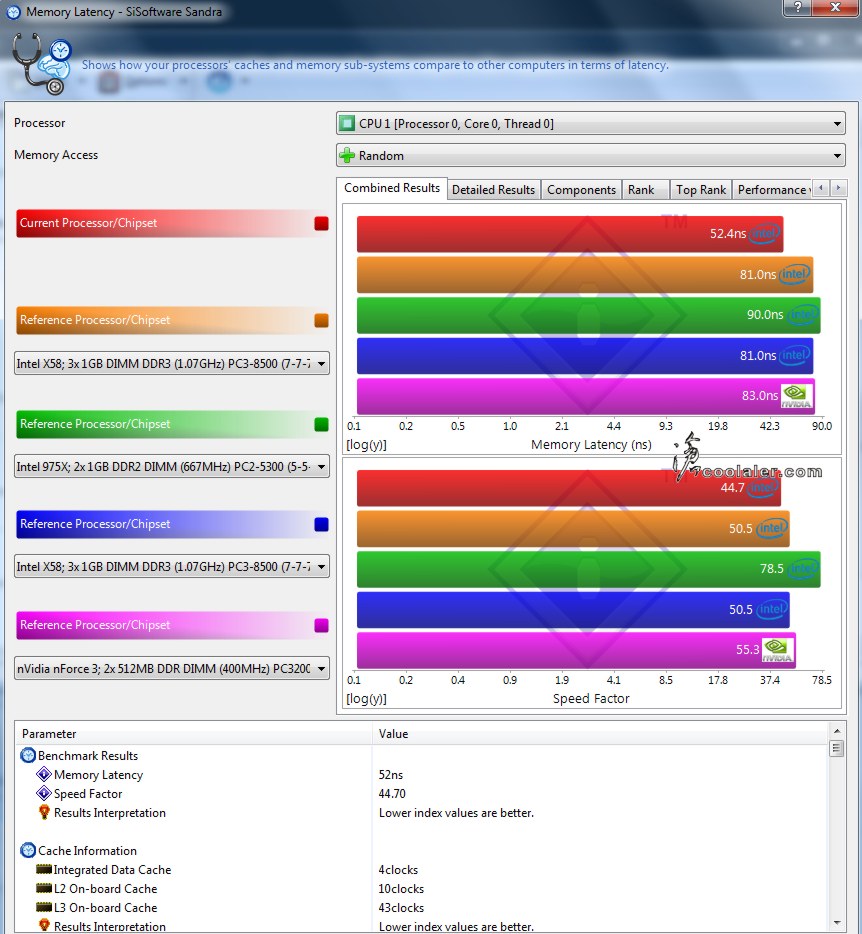
Task: Click the nVidia logo on the 55.3 bar
Action: [778, 650]
